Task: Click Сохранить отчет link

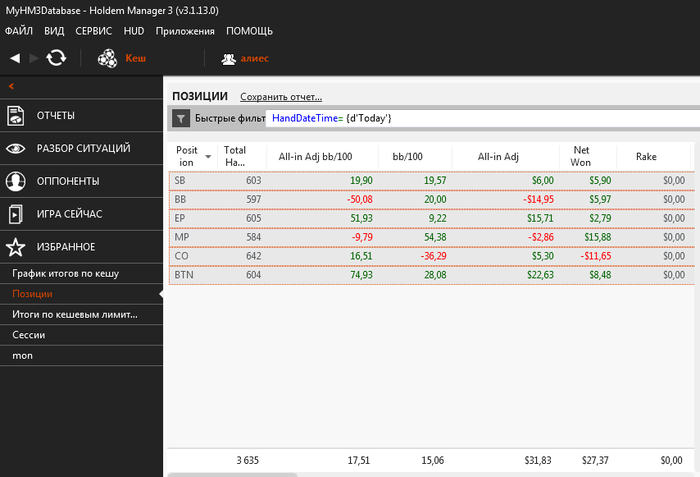Action: 281,97
